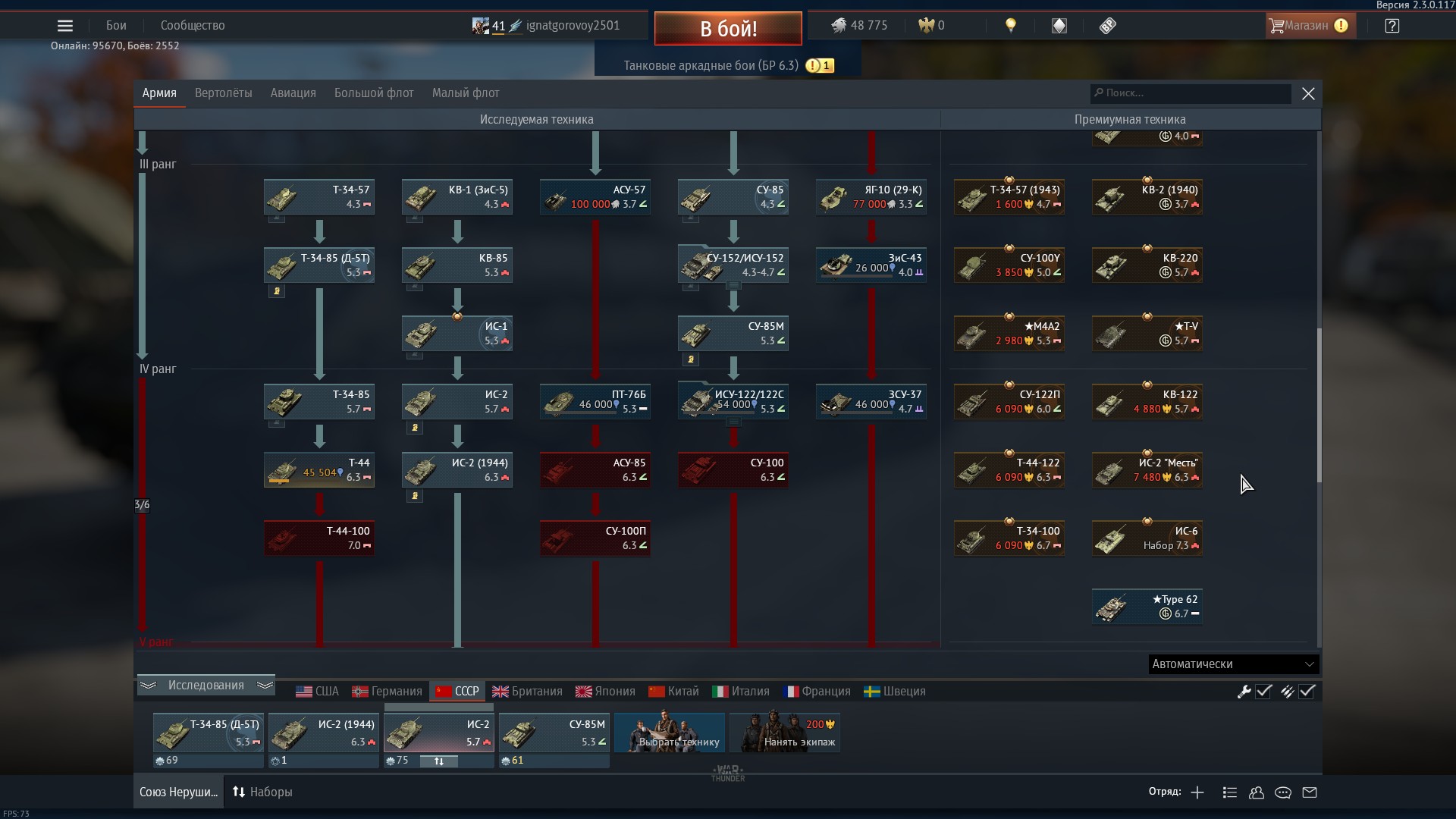Close the research tree window
1456x819 pixels.
click(1308, 93)
